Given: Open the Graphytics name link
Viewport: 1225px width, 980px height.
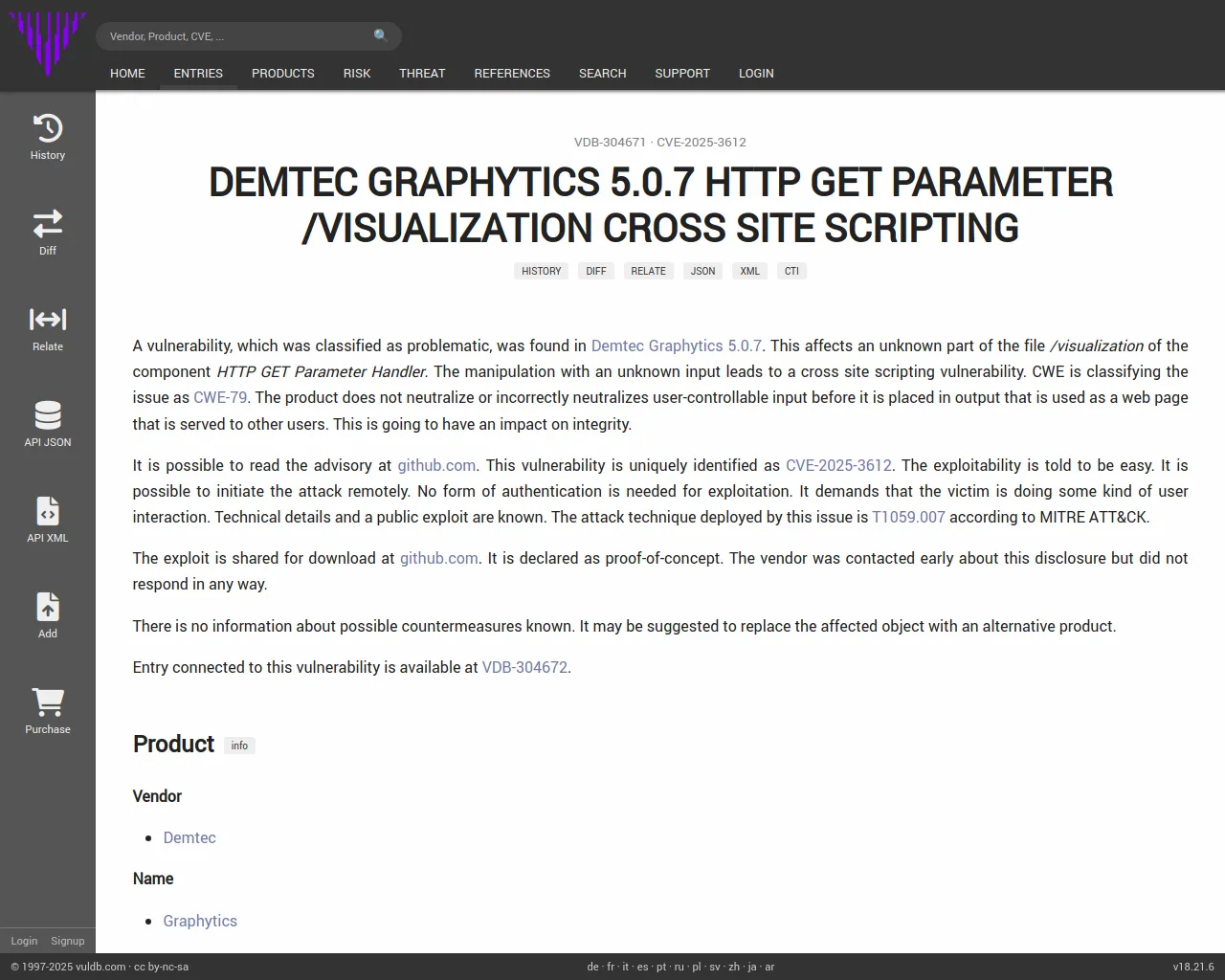Looking at the screenshot, I should coord(200,921).
